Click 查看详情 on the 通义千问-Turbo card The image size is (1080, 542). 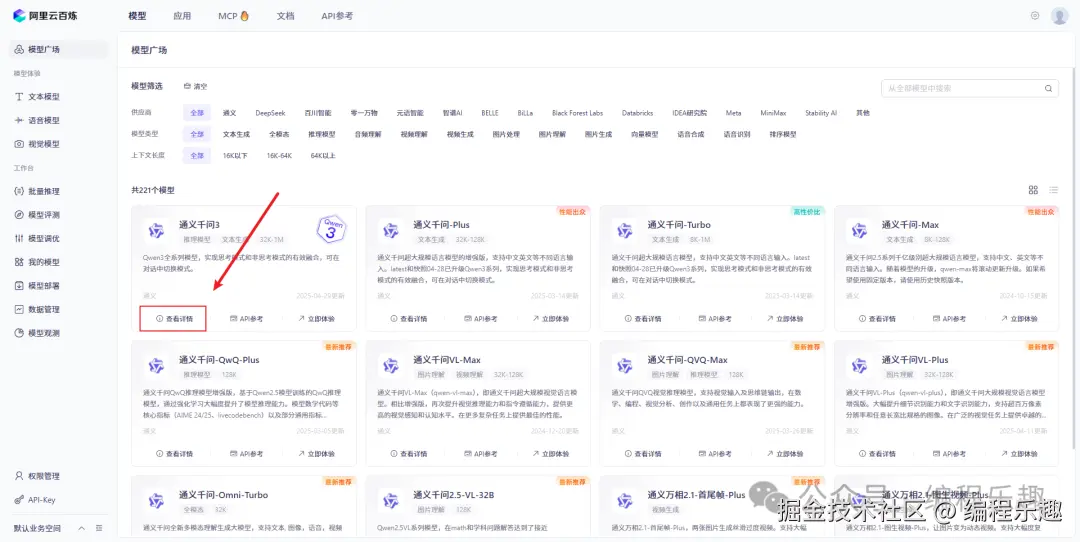coord(643,319)
